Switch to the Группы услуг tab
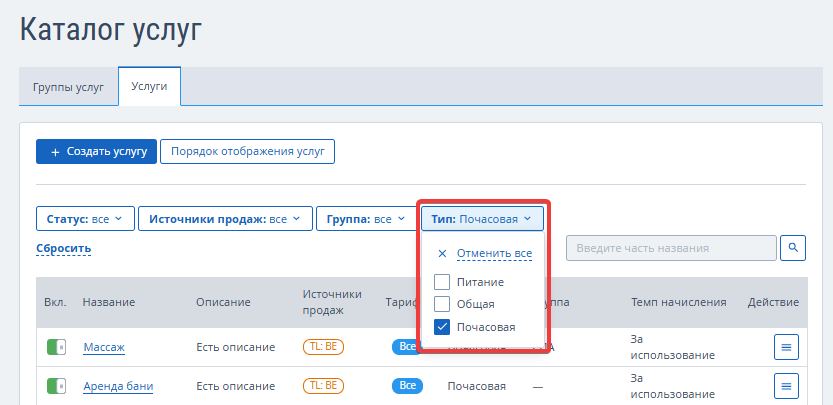Screen dimensions: 833x405 click(68, 87)
